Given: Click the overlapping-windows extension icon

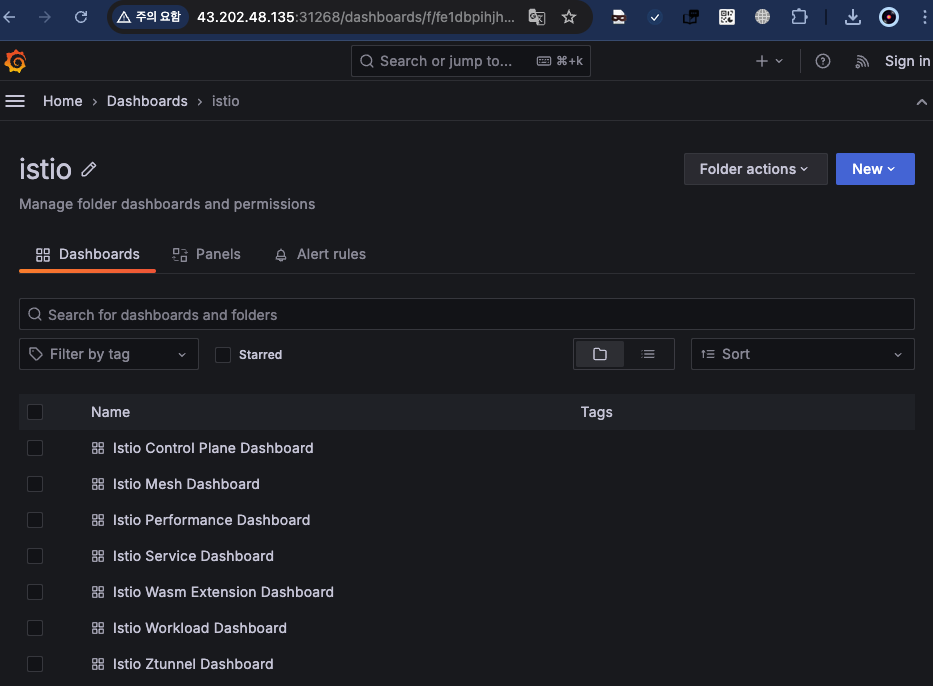Looking at the screenshot, I should coord(691,17).
